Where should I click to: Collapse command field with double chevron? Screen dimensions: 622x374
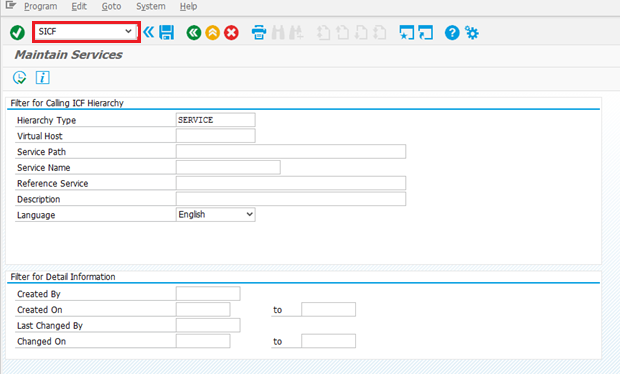click(x=149, y=32)
